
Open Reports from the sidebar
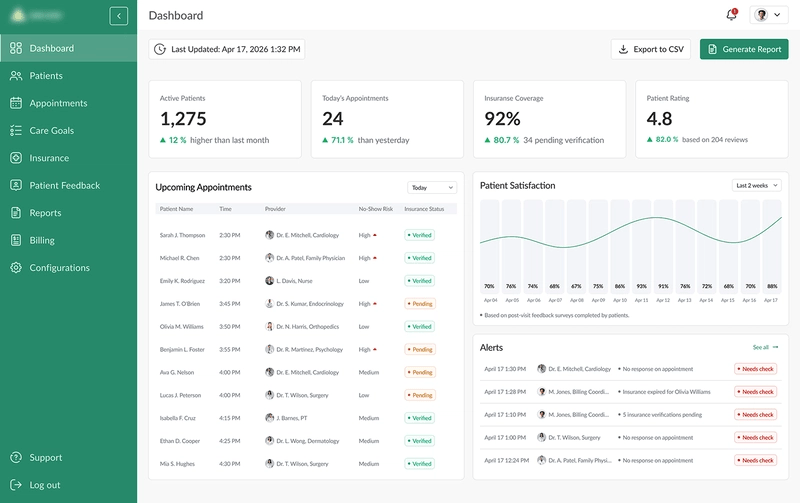point(68,213)
